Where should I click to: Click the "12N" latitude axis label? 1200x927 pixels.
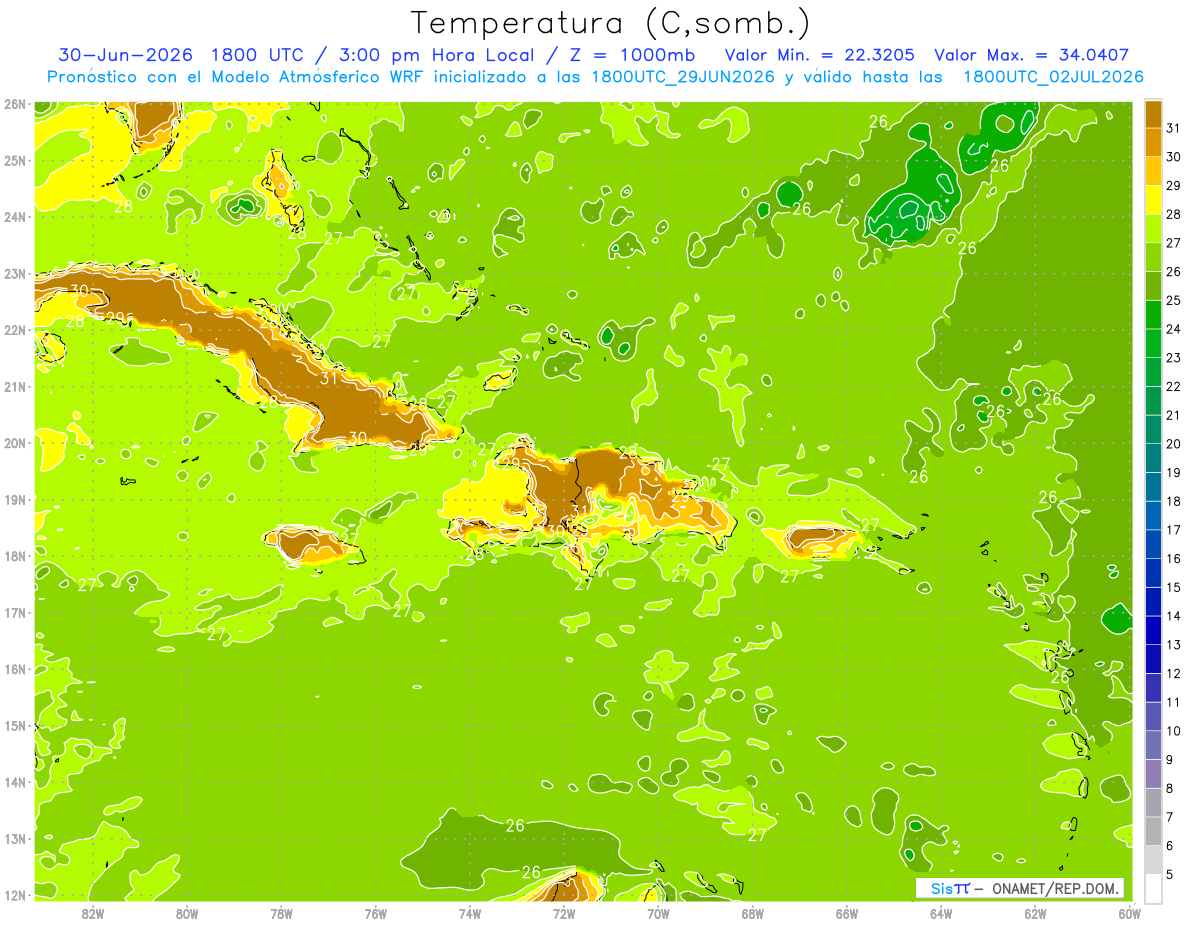pyautogui.click(x=15, y=895)
